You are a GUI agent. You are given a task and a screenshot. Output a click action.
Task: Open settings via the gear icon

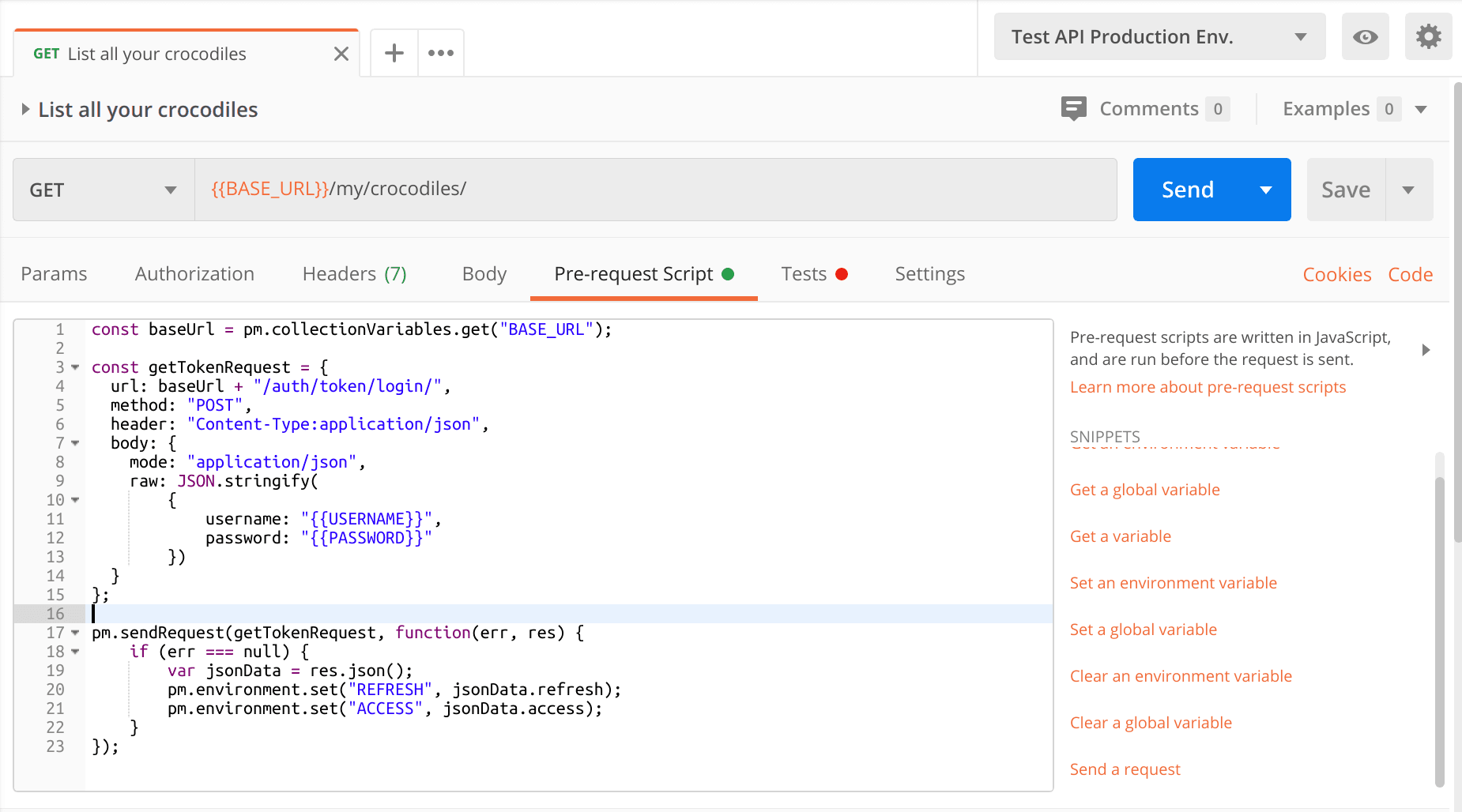pyautogui.click(x=1428, y=36)
